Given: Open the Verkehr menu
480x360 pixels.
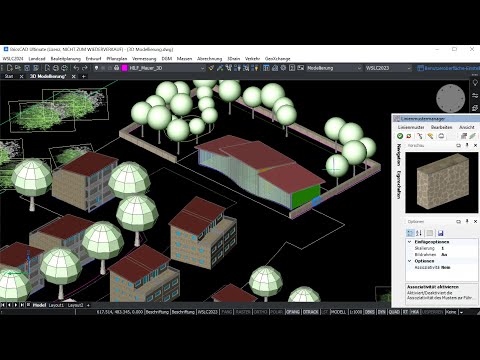Looking at the screenshot, I should 252,59.
